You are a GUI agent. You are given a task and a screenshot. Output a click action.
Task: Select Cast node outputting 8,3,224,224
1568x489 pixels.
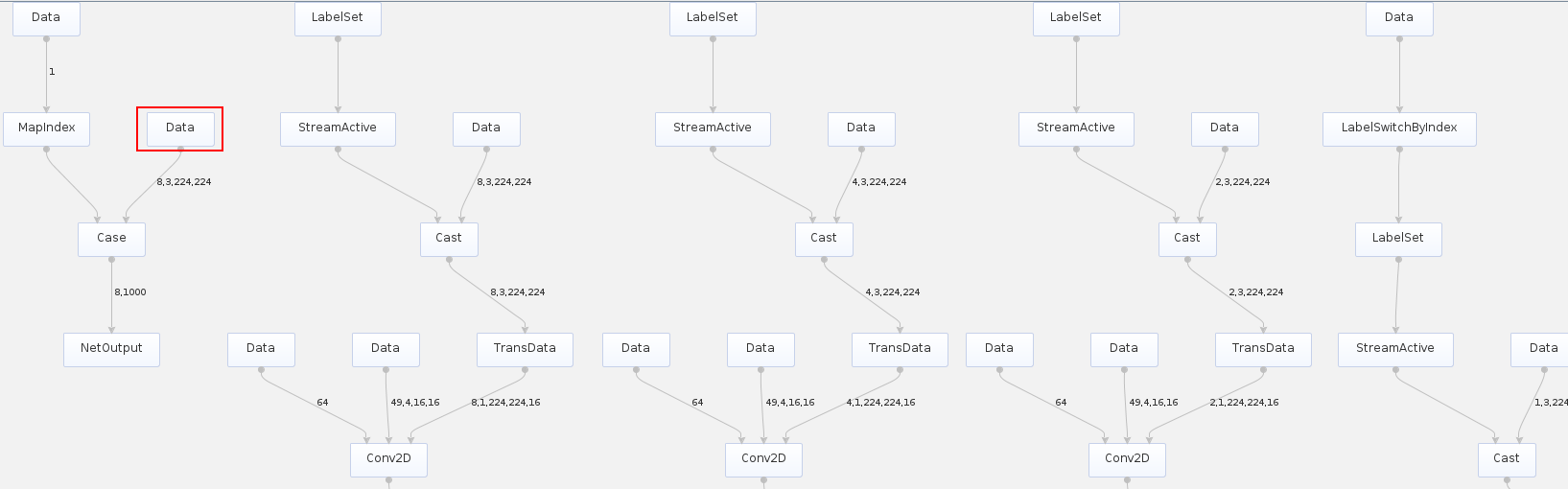(x=449, y=239)
